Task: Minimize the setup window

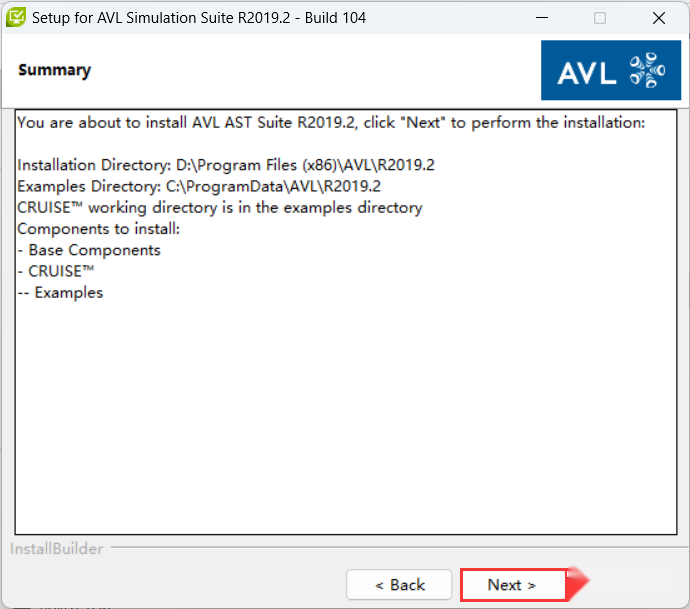Action: tap(542, 18)
